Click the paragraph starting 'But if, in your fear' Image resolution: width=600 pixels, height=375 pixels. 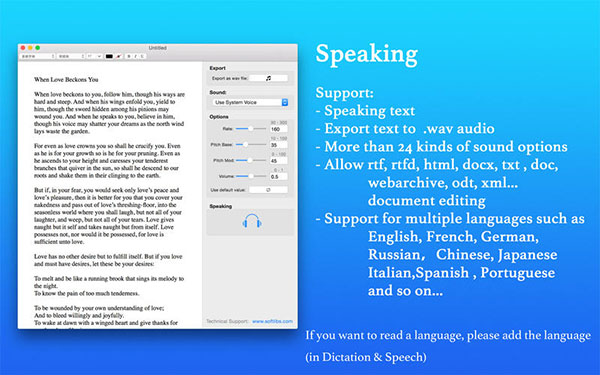coord(108,216)
